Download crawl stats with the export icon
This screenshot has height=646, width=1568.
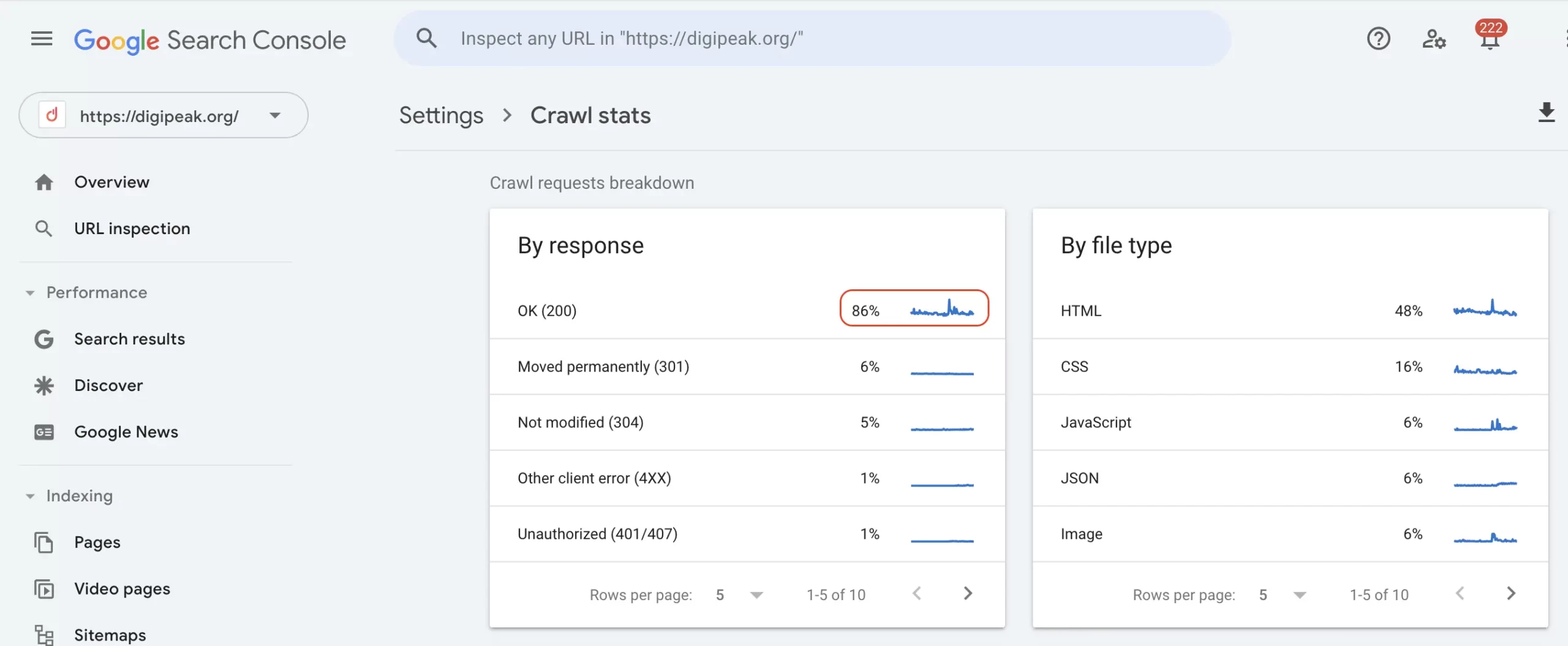[x=1546, y=113]
